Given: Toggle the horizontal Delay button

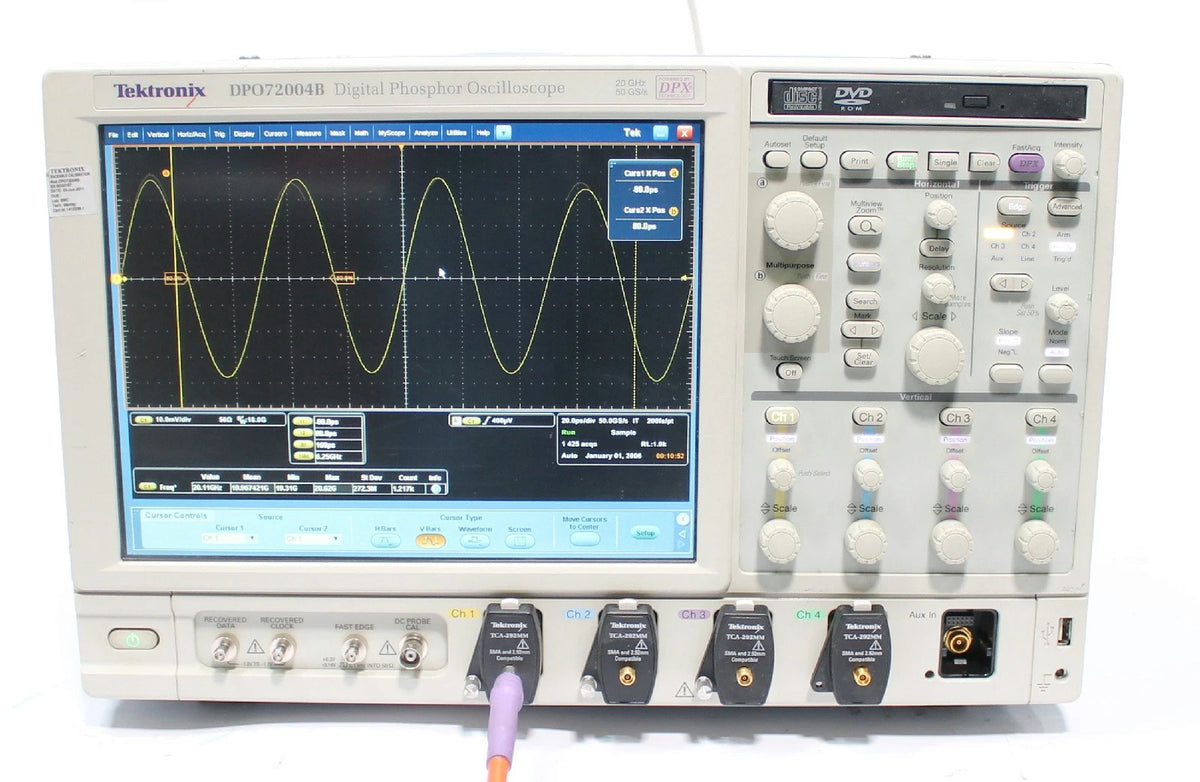Looking at the screenshot, I should 937,248.
